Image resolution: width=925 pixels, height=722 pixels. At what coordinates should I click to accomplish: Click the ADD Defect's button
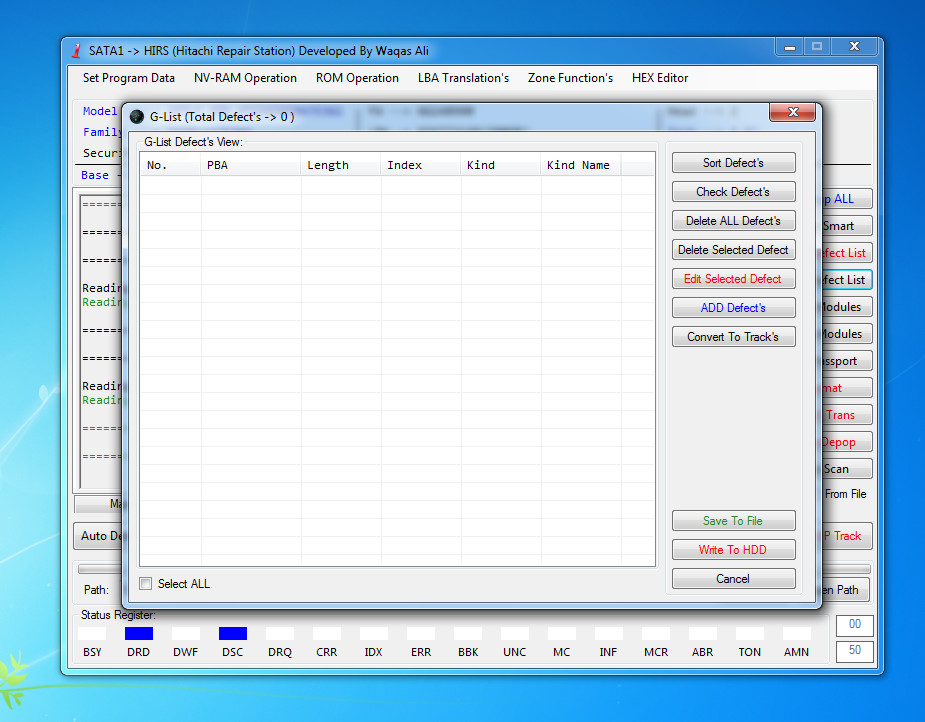click(733, 307)
